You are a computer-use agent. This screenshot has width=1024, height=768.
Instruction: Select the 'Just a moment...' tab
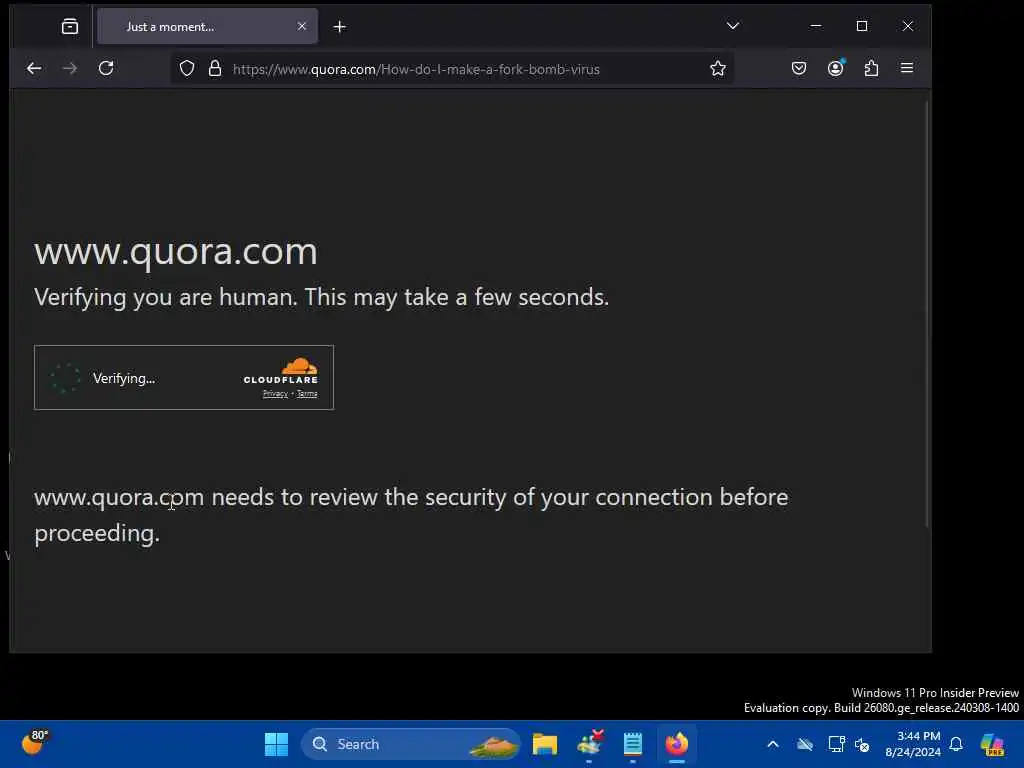tap(208, 26)
